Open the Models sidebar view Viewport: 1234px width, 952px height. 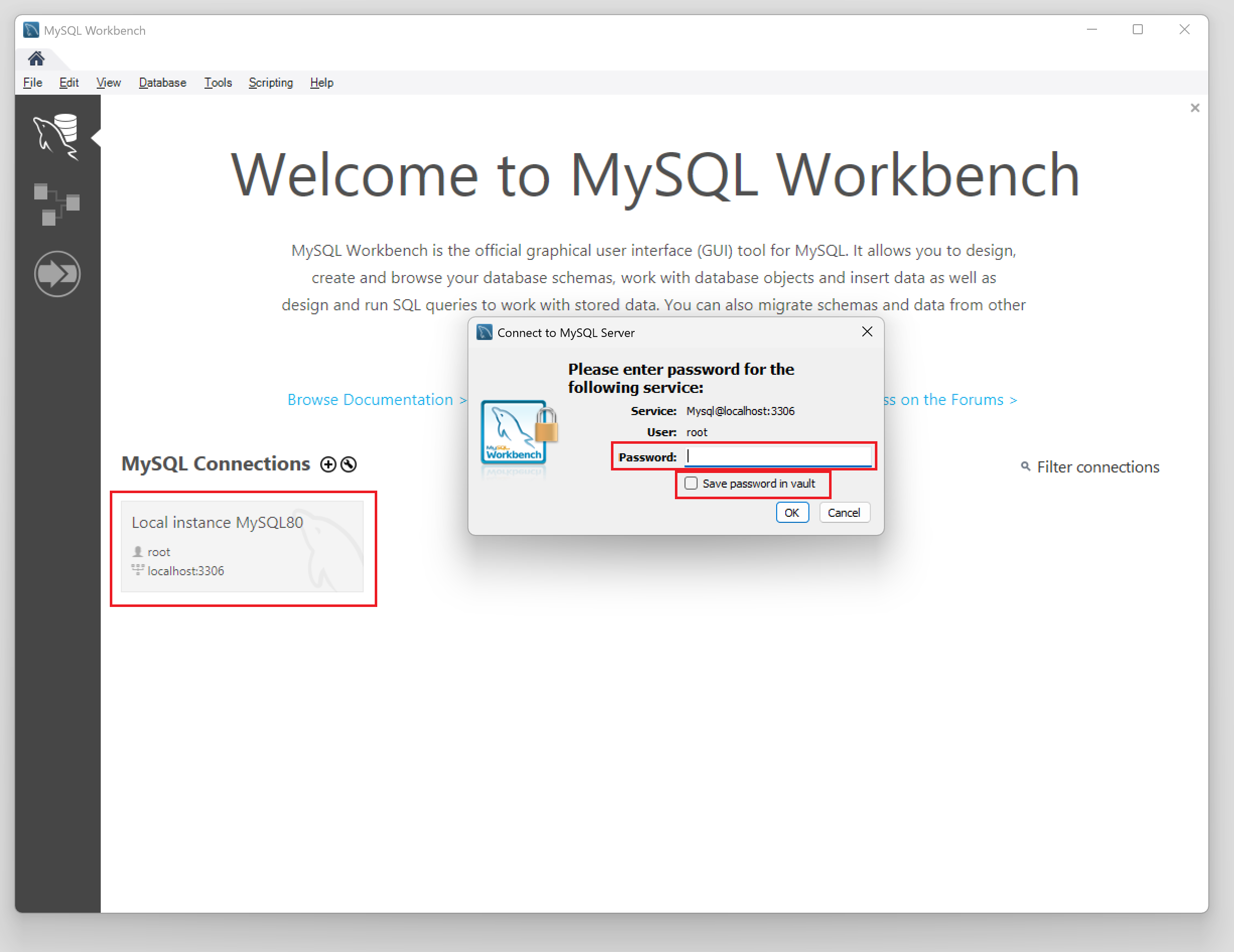point(56,204)
